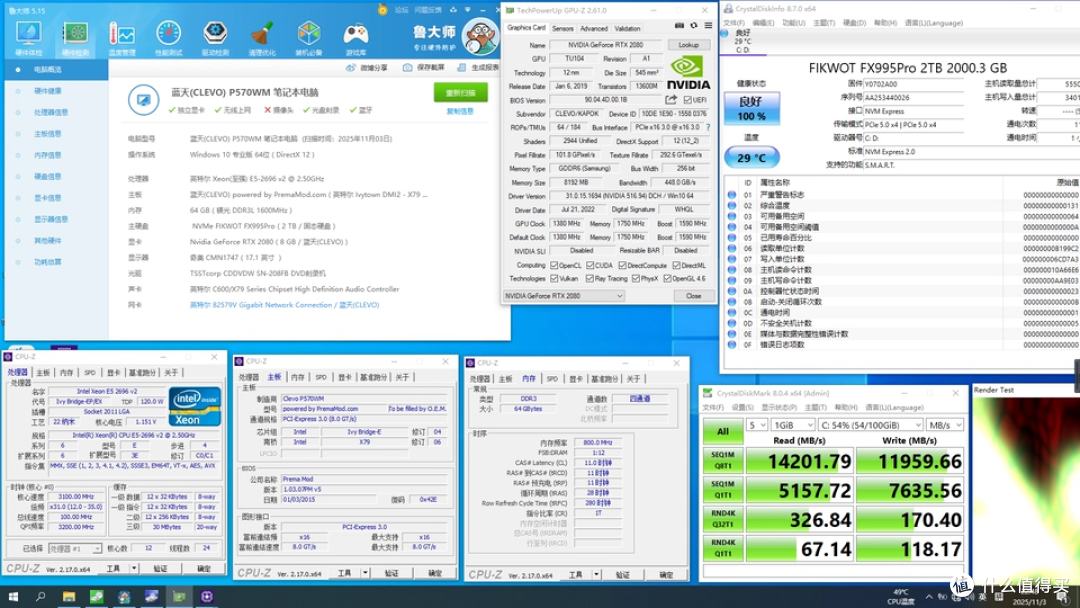Click 29 °C temperature indicator in CrystalDiskInfo
This screenshot has width=1080, height=608.
(751, 158)
